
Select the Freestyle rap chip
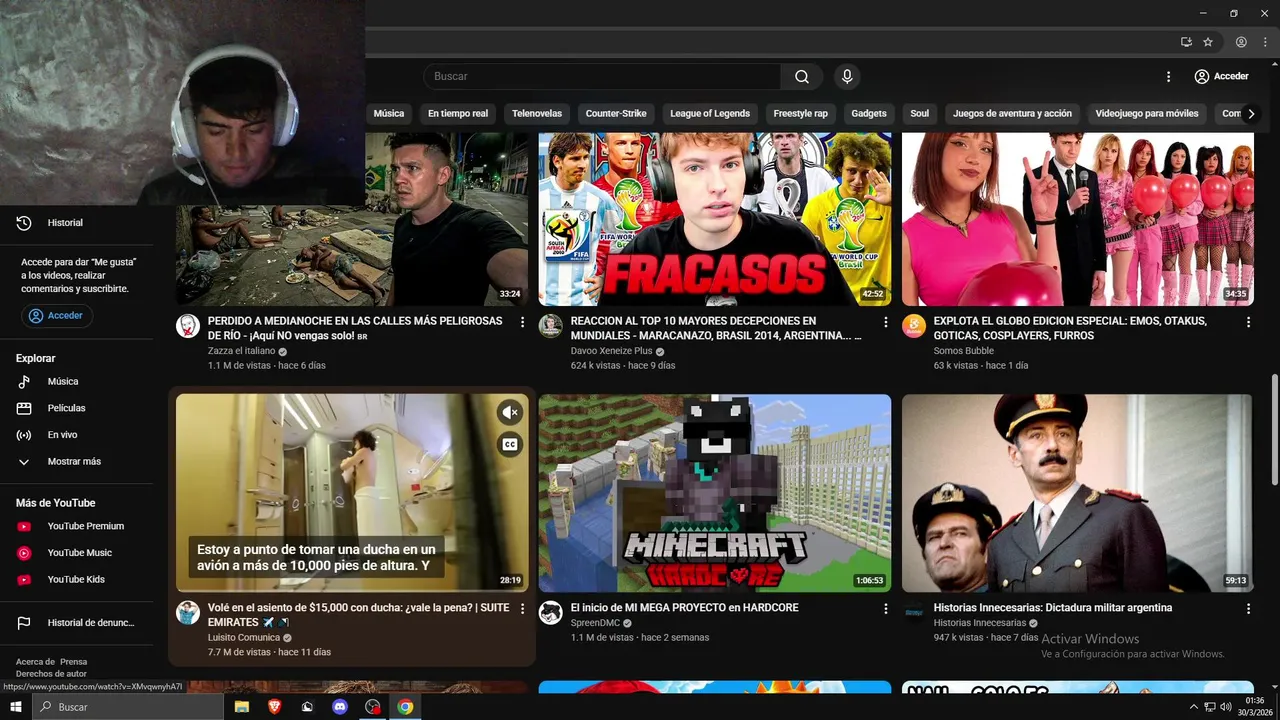pos(801,114)
